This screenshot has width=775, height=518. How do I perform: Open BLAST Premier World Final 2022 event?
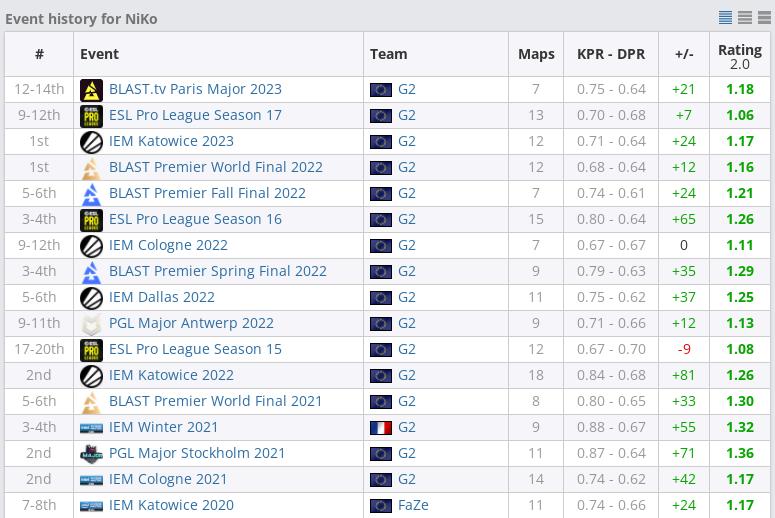(x=215, y=167)
